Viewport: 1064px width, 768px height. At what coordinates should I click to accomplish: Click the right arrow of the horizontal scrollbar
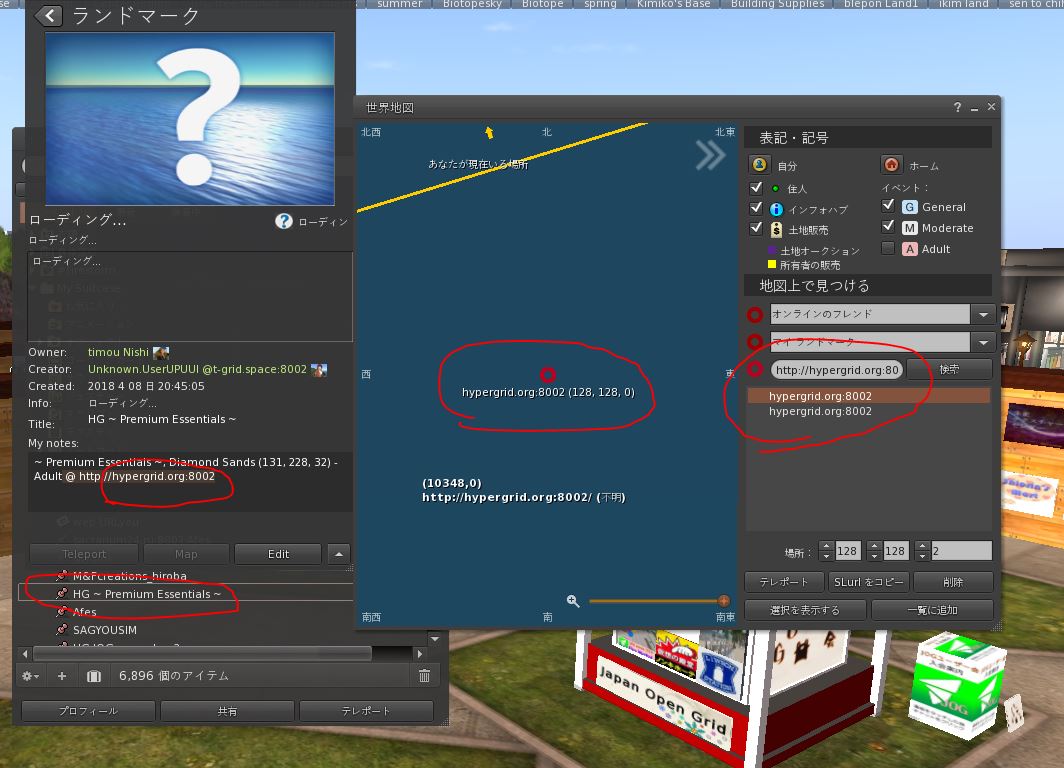click(x=419, y=654)
